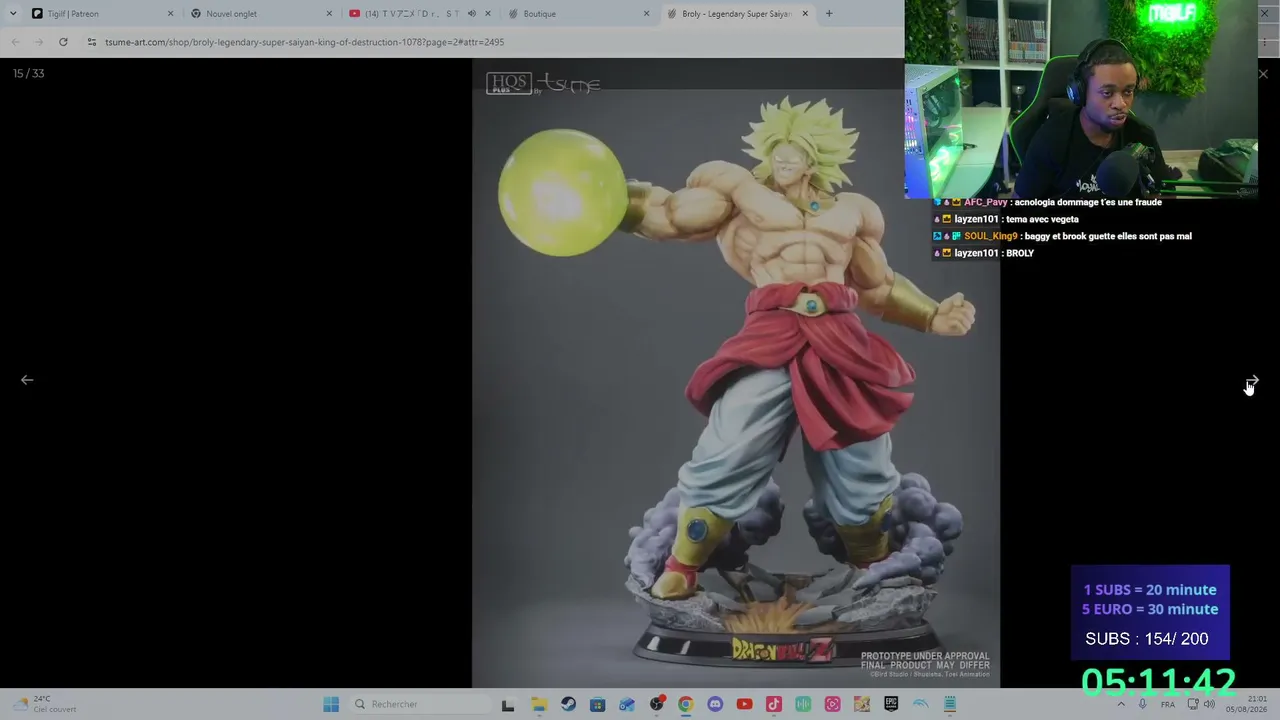The image size is (1280, 720).
Task: Click the Broly statue image
Action: point(736,374)
